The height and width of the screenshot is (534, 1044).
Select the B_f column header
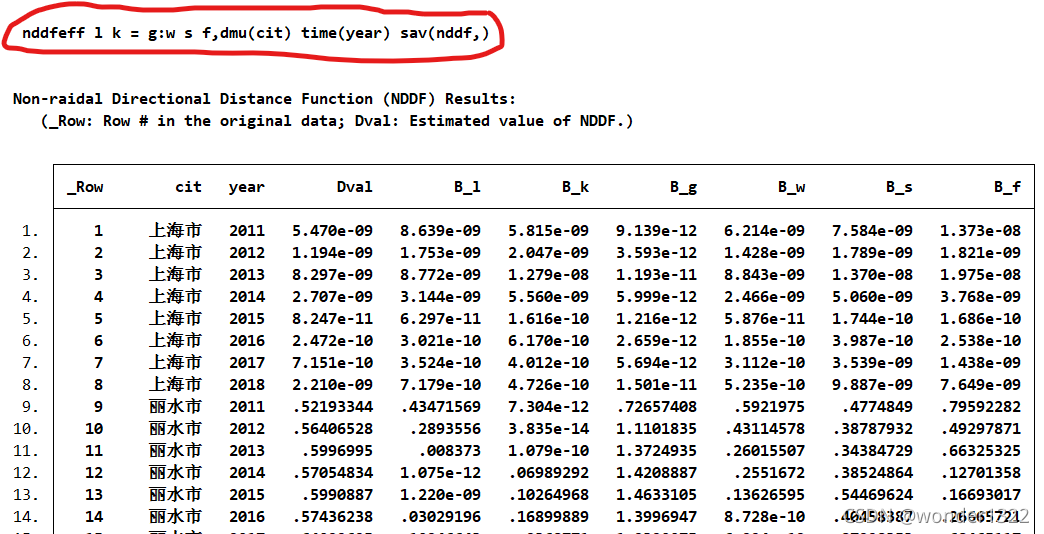pyautogui.click(x=1007, y=187)
